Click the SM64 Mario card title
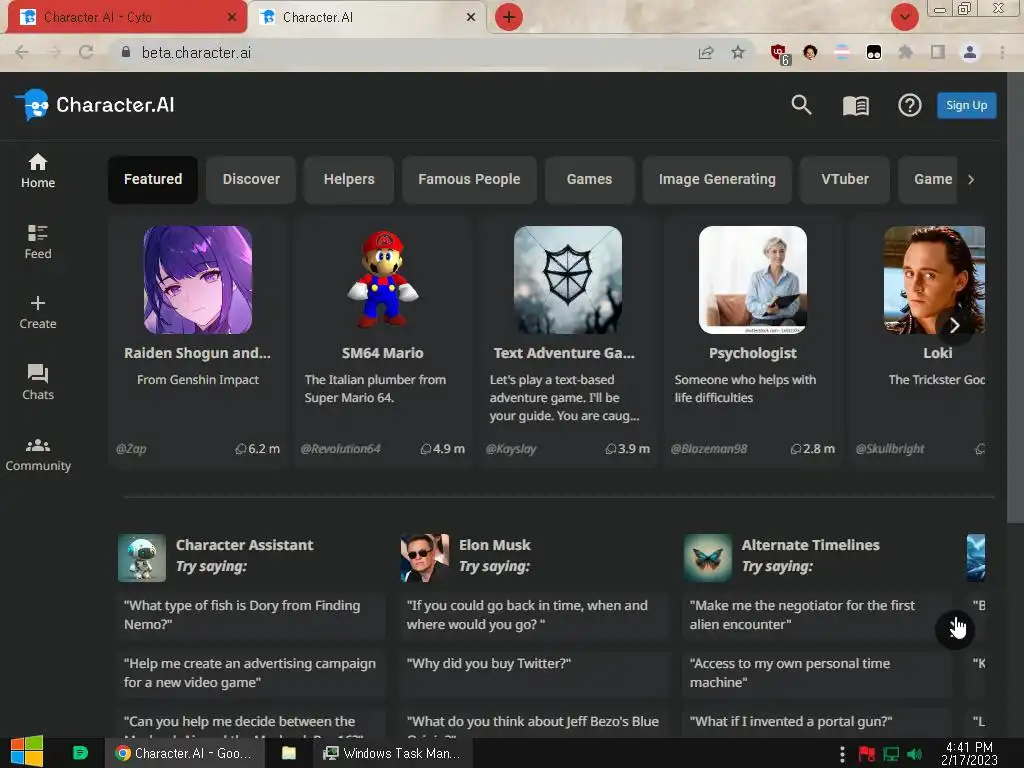Screen dimensions: 1024x768 tap(383, 353)
